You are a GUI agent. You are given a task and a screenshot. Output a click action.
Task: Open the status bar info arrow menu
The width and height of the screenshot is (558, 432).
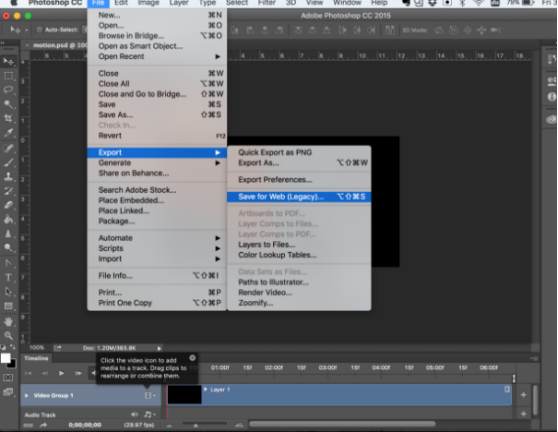[159, 348]
